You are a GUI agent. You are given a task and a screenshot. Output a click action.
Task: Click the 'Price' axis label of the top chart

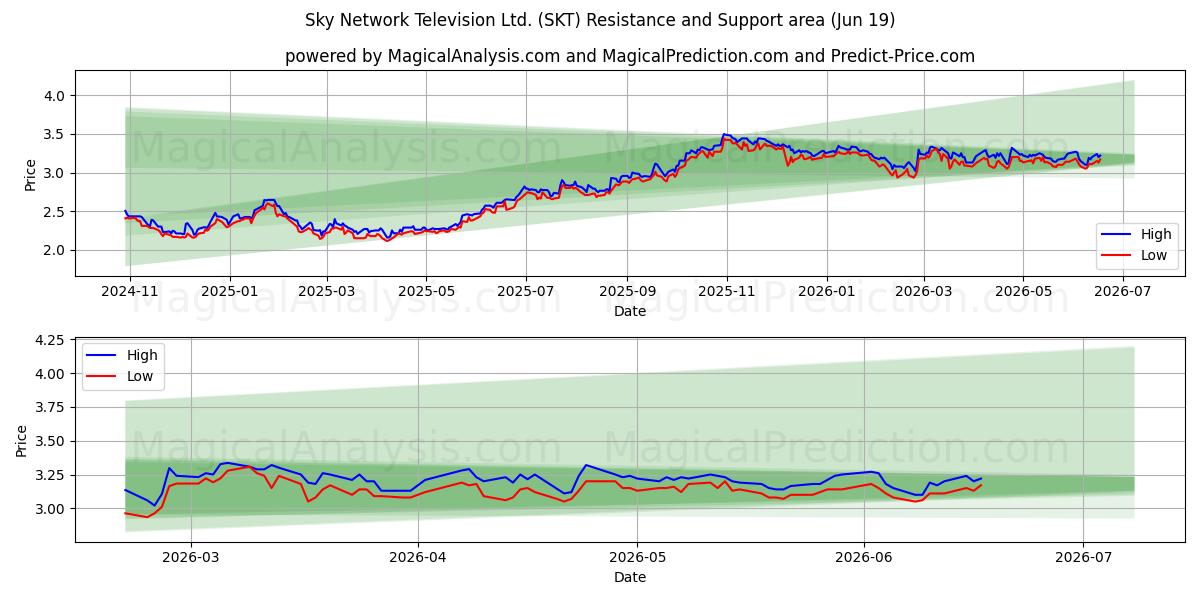(x=30, y=174)
